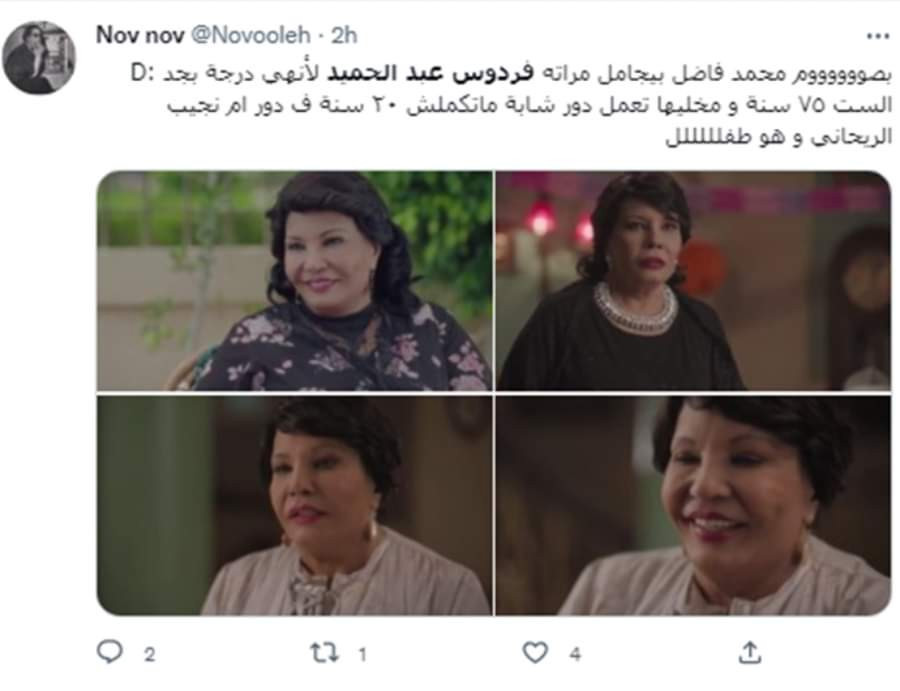Open the woman in floral blouse photo
Screen dimensions: 900x691
pyautogui.click(x=294, y=281)
